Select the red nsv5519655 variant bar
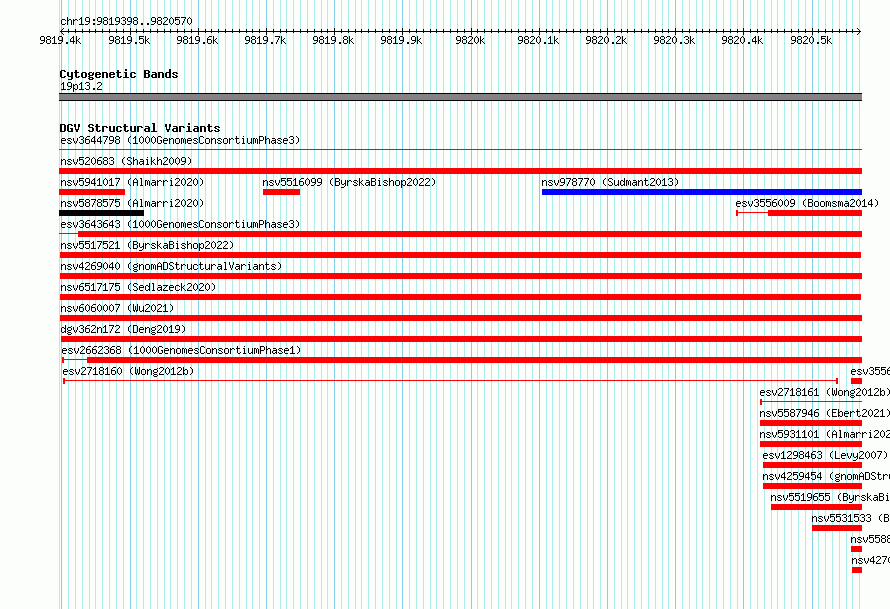 coord(816,507)
